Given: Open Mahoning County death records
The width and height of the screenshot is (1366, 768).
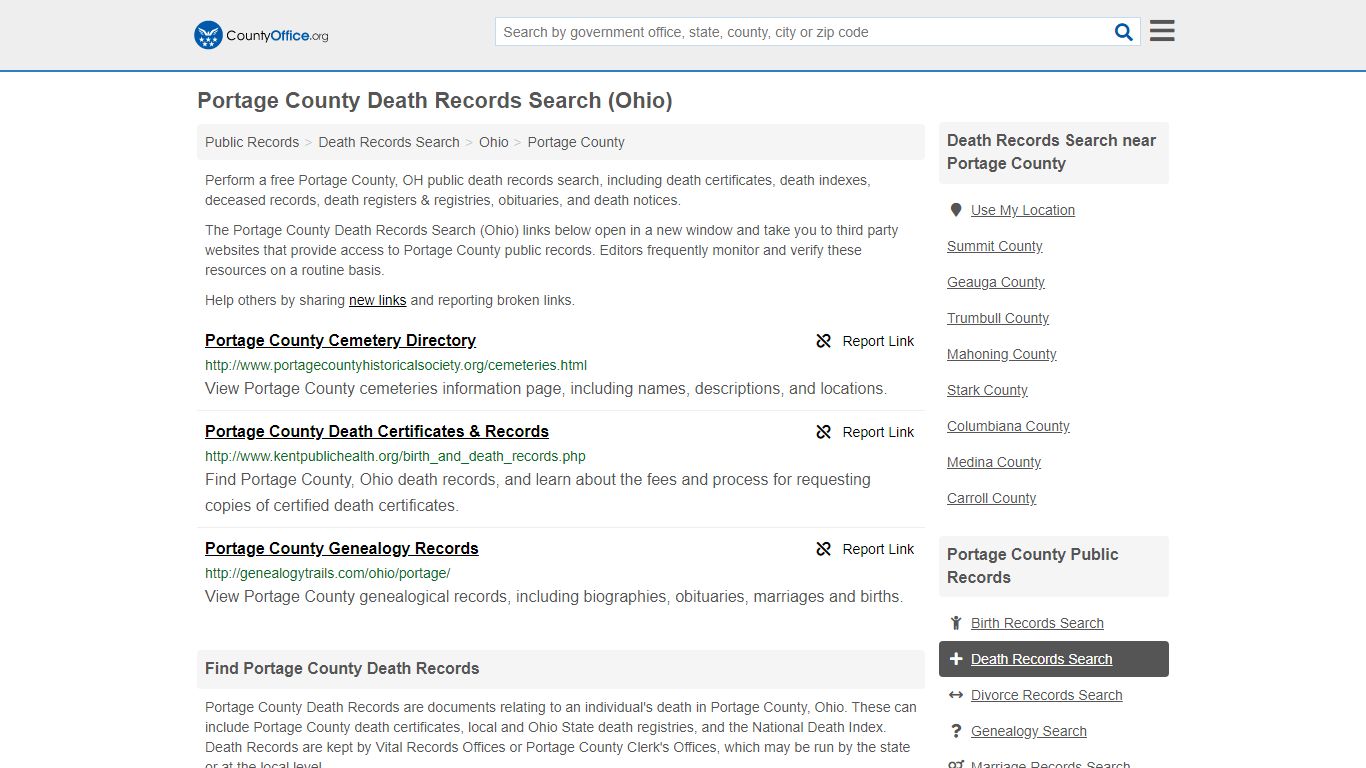Looking at the screenshot, I should [1002, 354].
